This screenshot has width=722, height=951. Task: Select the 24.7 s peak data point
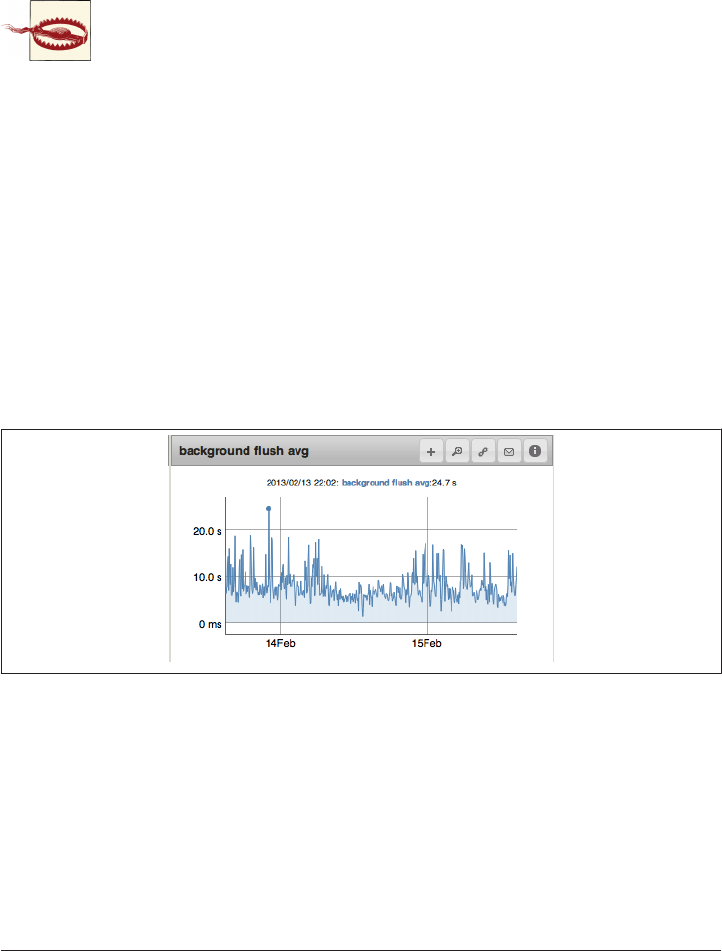pos(268,509)
